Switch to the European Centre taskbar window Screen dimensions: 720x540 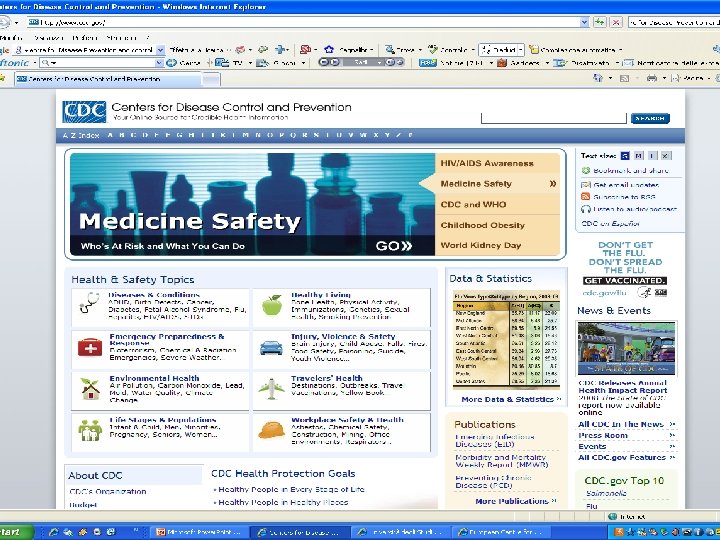point(501,533)
